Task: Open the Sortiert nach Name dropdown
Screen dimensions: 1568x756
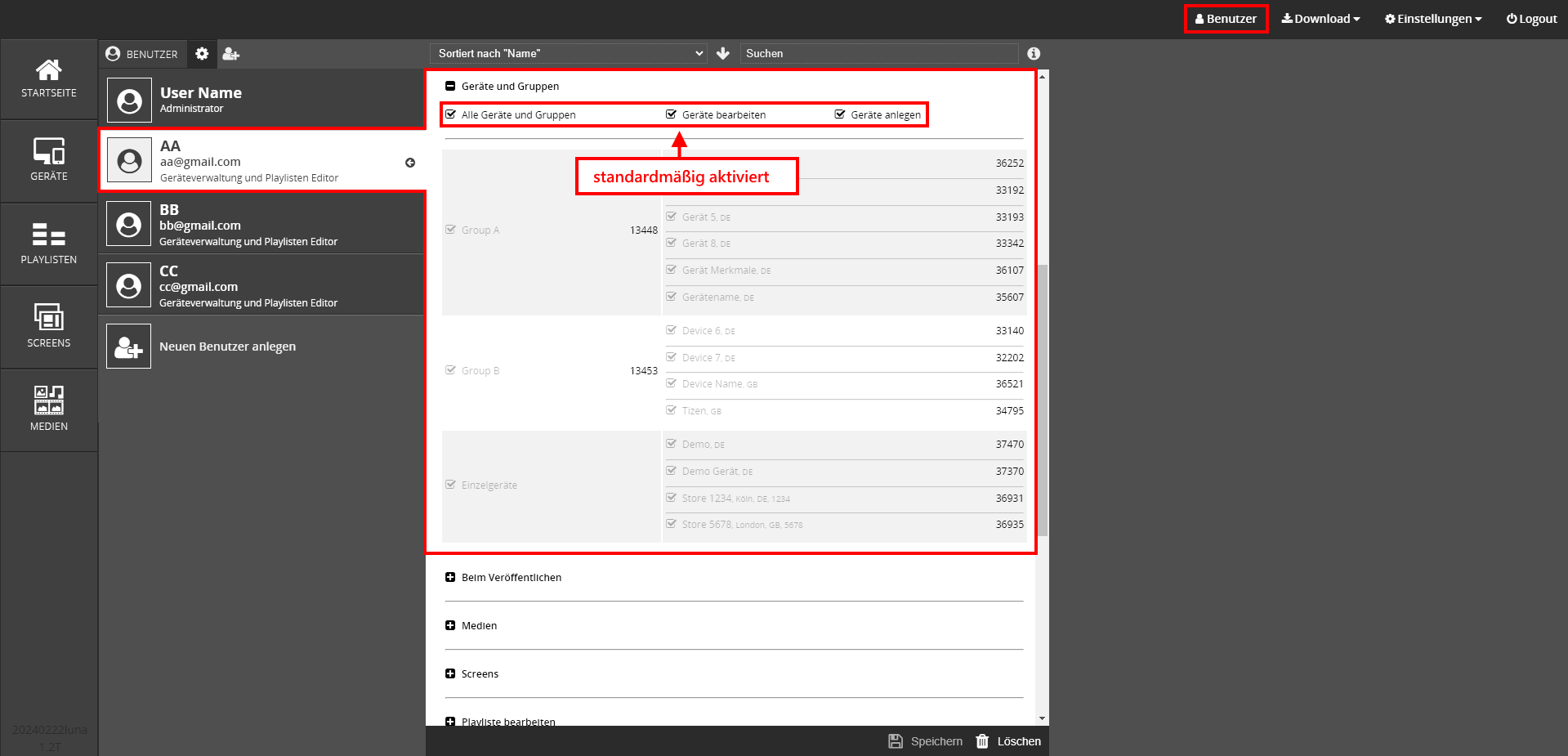Action: point(570,53)
